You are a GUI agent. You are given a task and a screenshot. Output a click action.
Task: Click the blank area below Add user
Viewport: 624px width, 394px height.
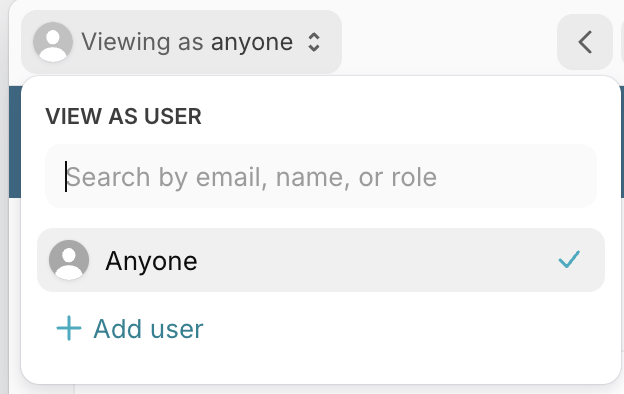[x=321, y=364]
